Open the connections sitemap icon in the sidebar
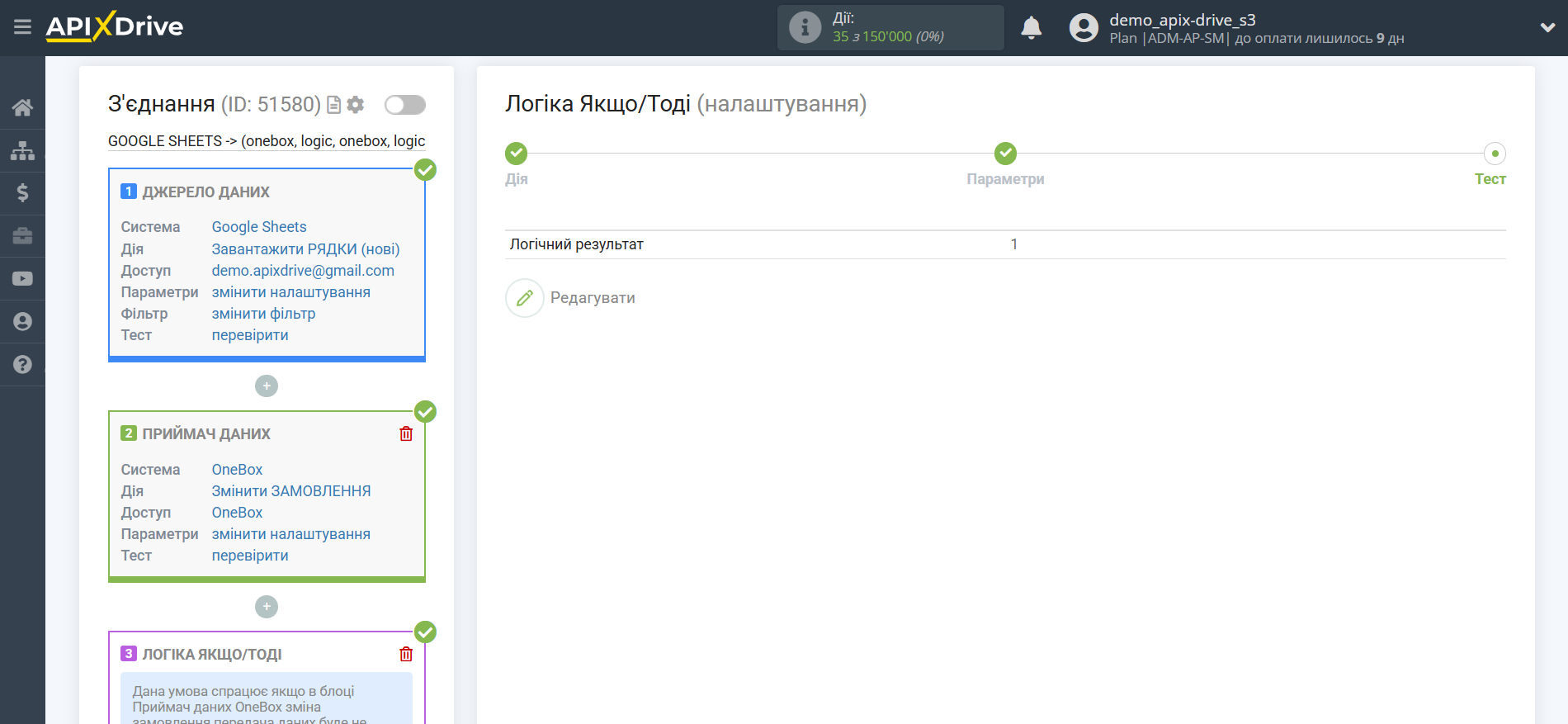Screen dimensions: 1568x724 click(22, 150)
